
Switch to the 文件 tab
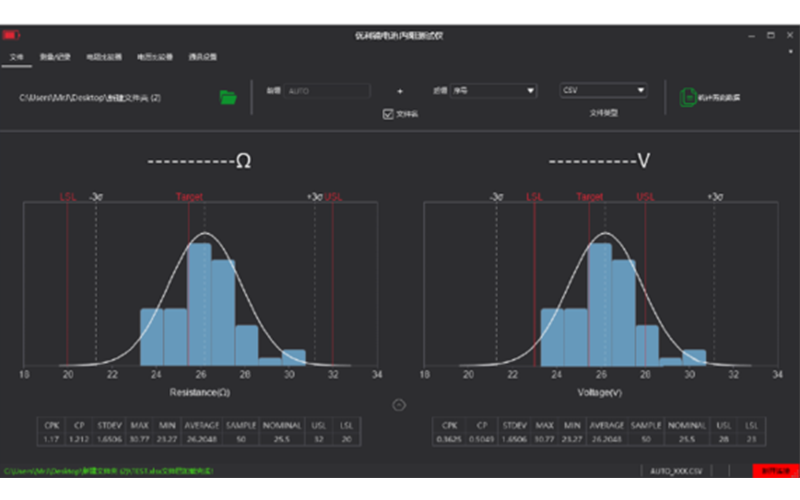coord(16,57)
